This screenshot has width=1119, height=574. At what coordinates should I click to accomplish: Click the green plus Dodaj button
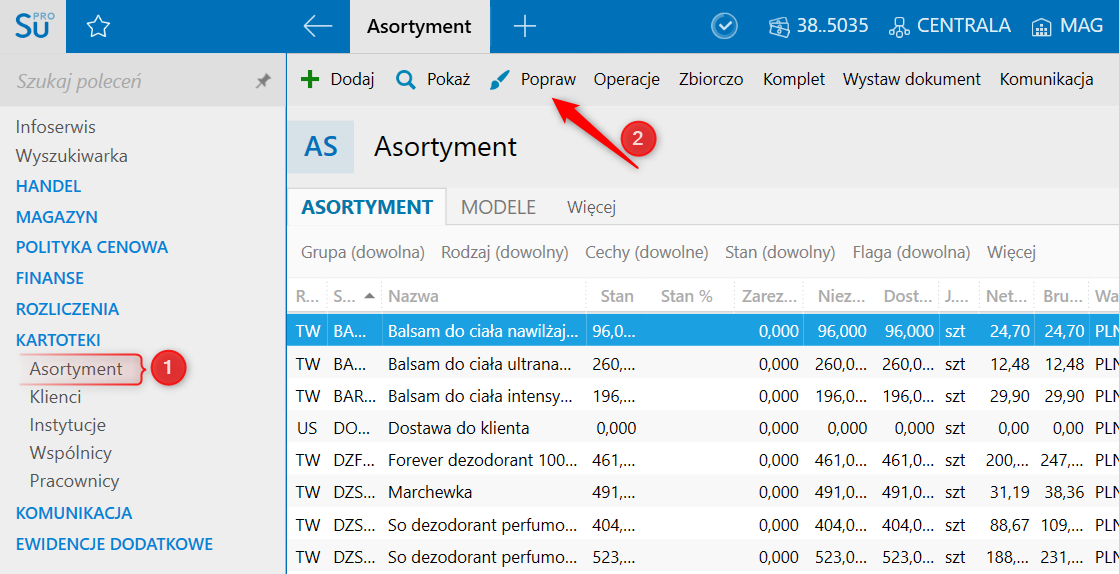point(337,80)
